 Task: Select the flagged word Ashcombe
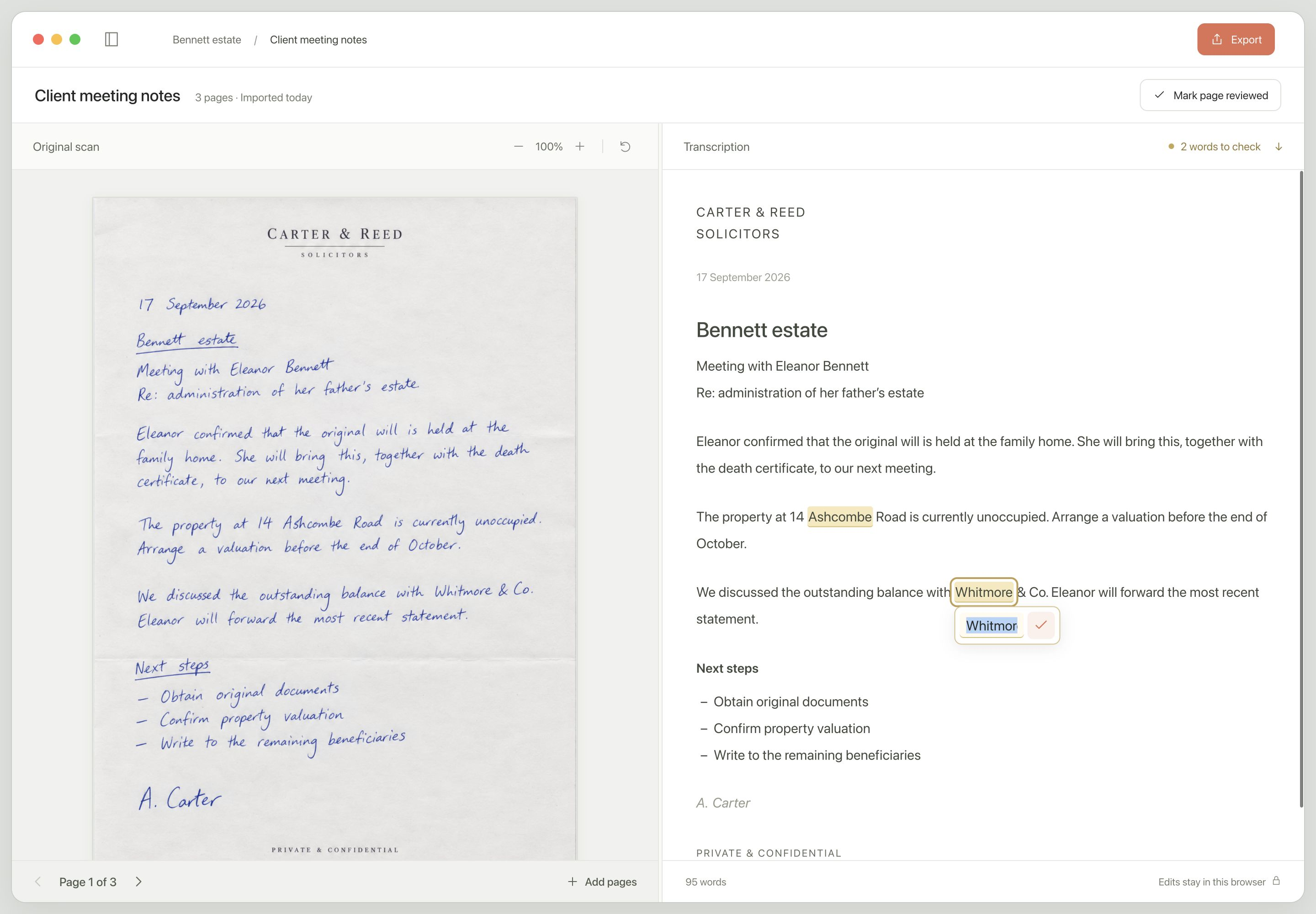click(x=839, y=516)
